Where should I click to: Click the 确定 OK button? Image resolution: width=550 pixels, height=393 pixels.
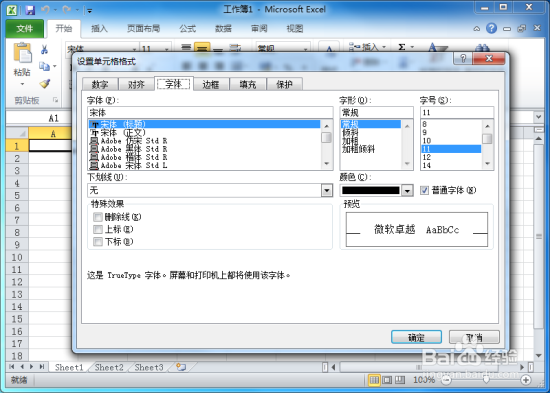click(x=416, y=337)
